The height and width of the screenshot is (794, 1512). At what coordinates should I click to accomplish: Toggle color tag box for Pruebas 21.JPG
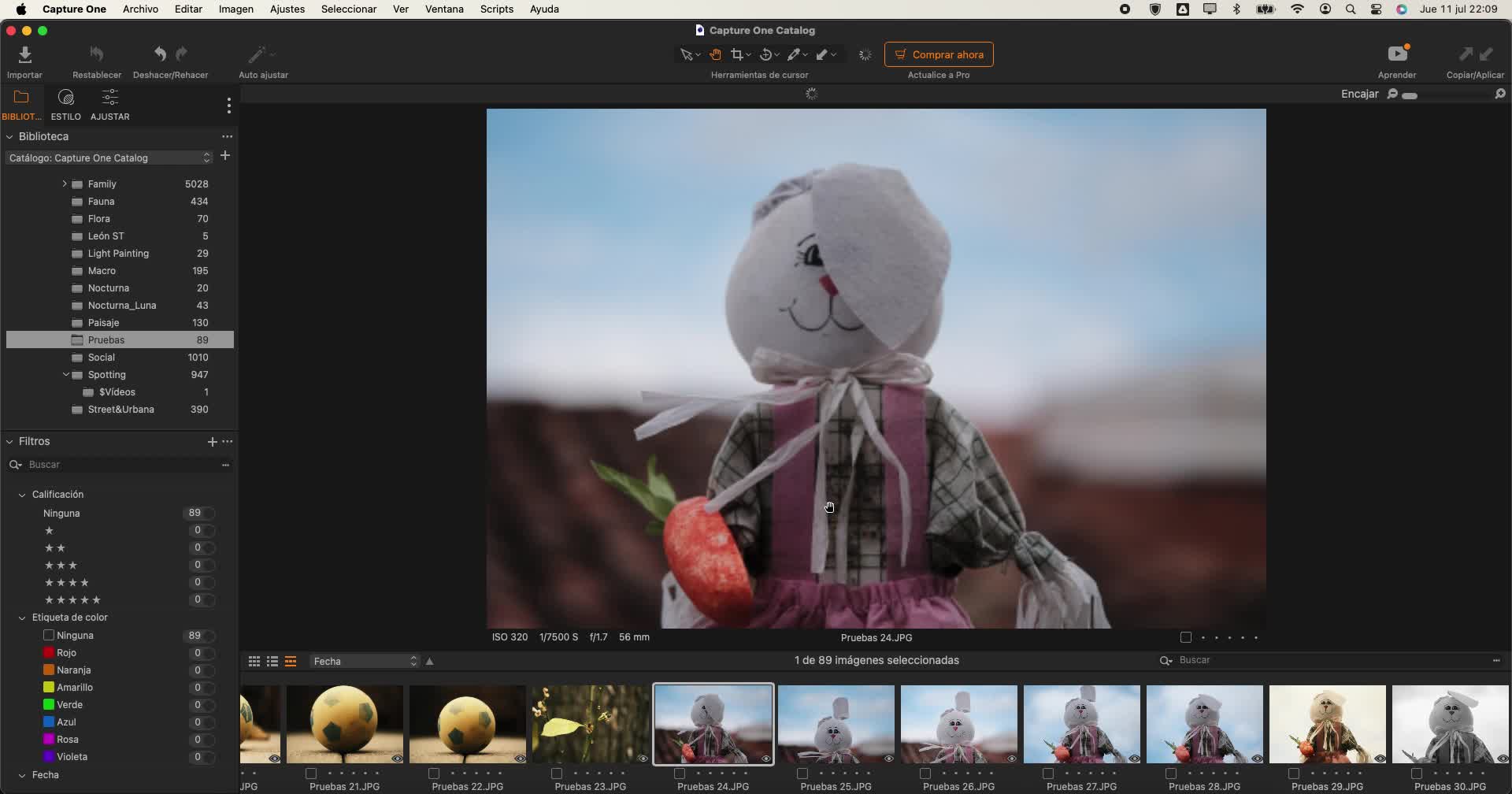coord(311,774)
